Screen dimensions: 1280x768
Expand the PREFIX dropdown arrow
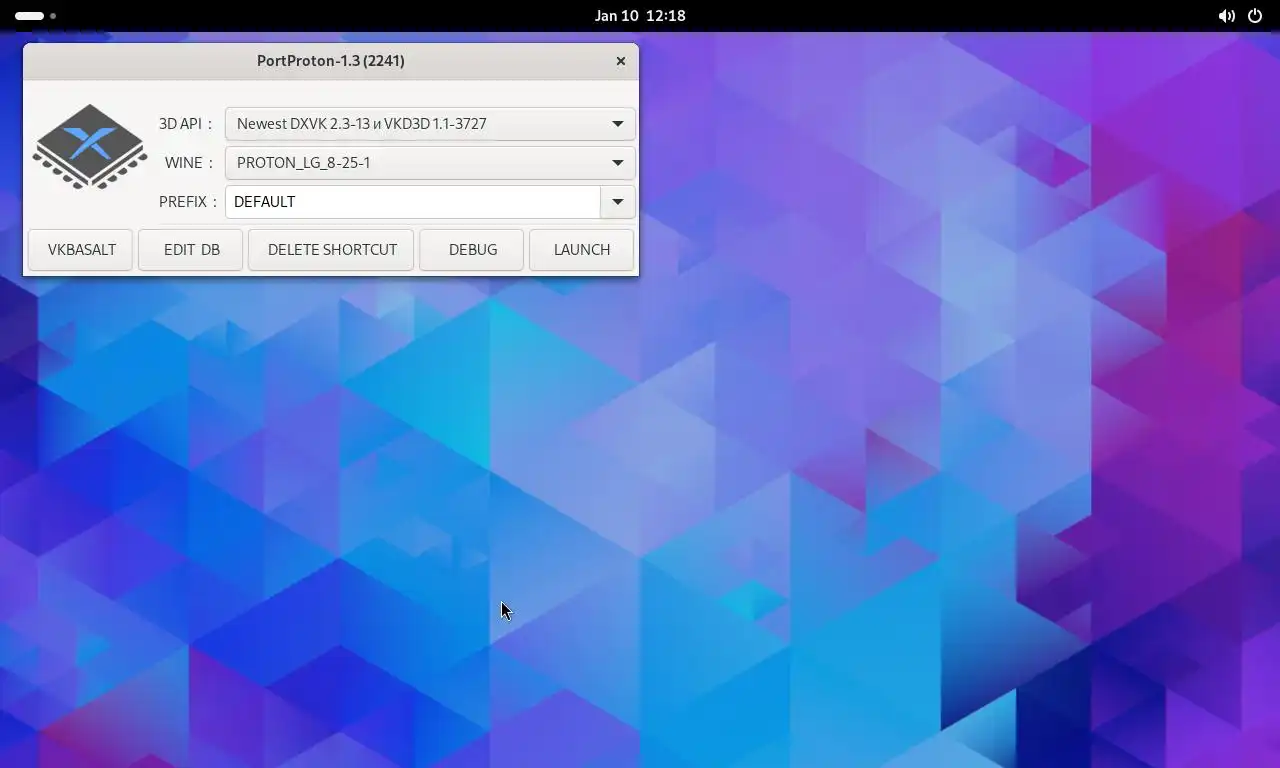618,202
